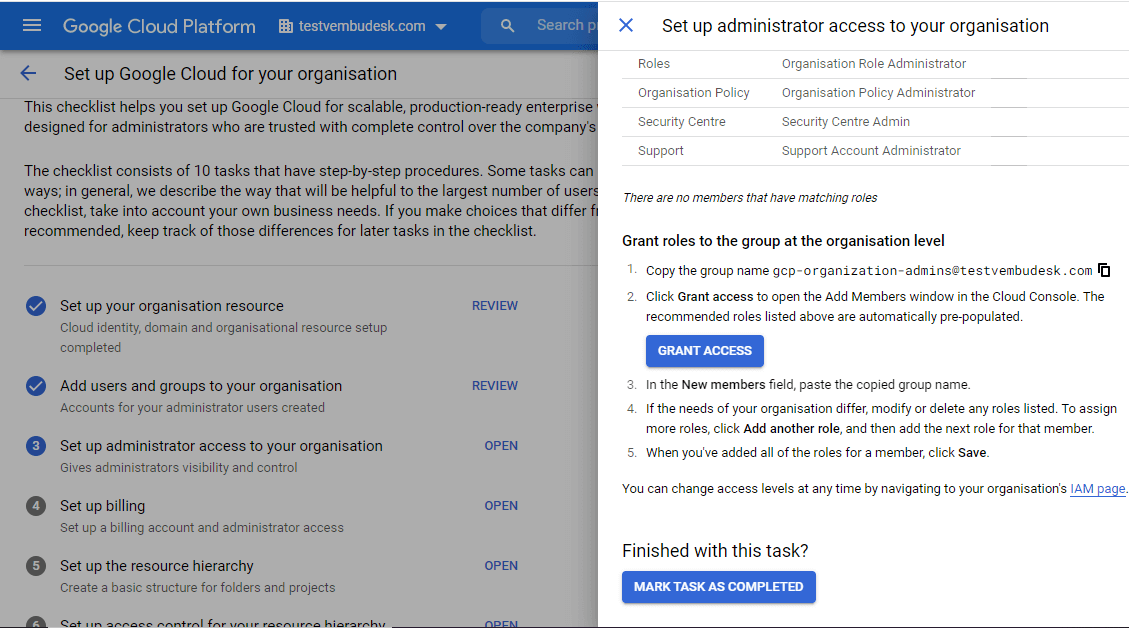The width and height of the screenshot is (1129, 628).
Task: Click the Google Cloud Platform logo
Action: coord(159,27)
